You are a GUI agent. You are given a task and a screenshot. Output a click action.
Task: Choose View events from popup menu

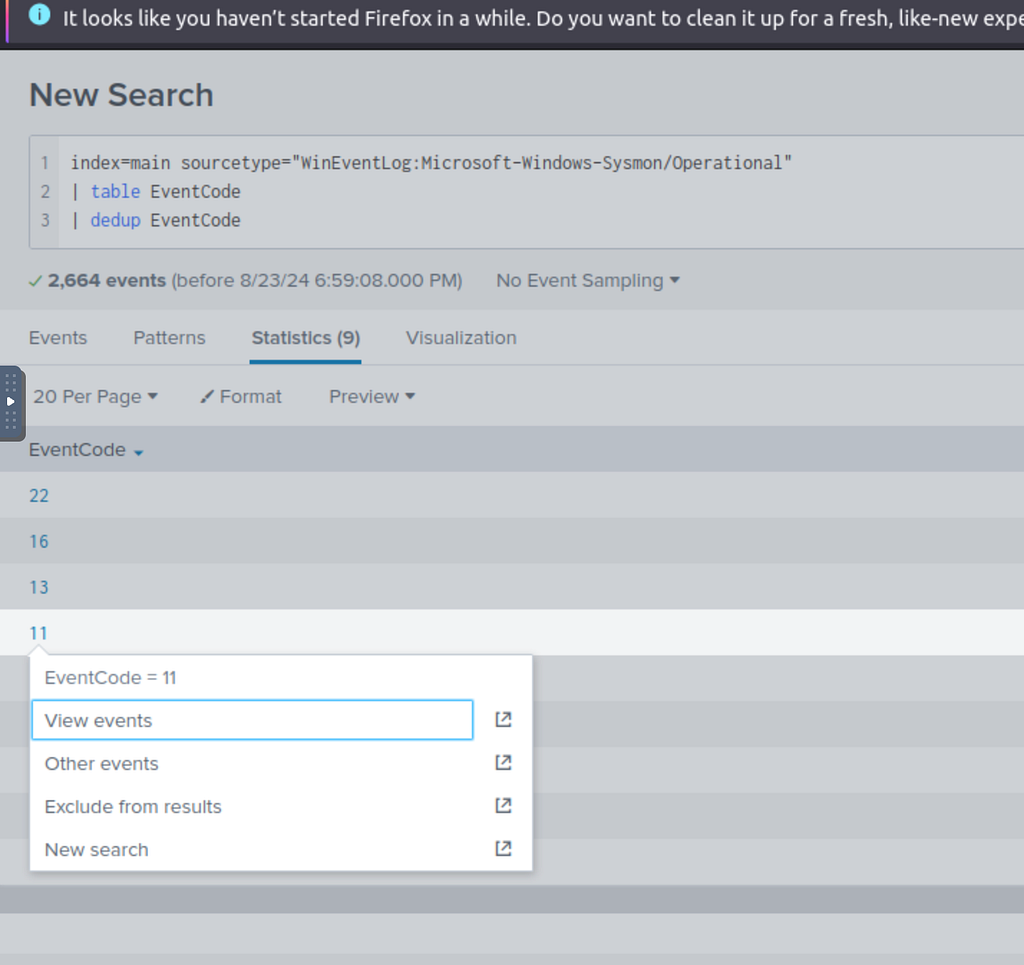pyautogui.click(x=252, y=720)
